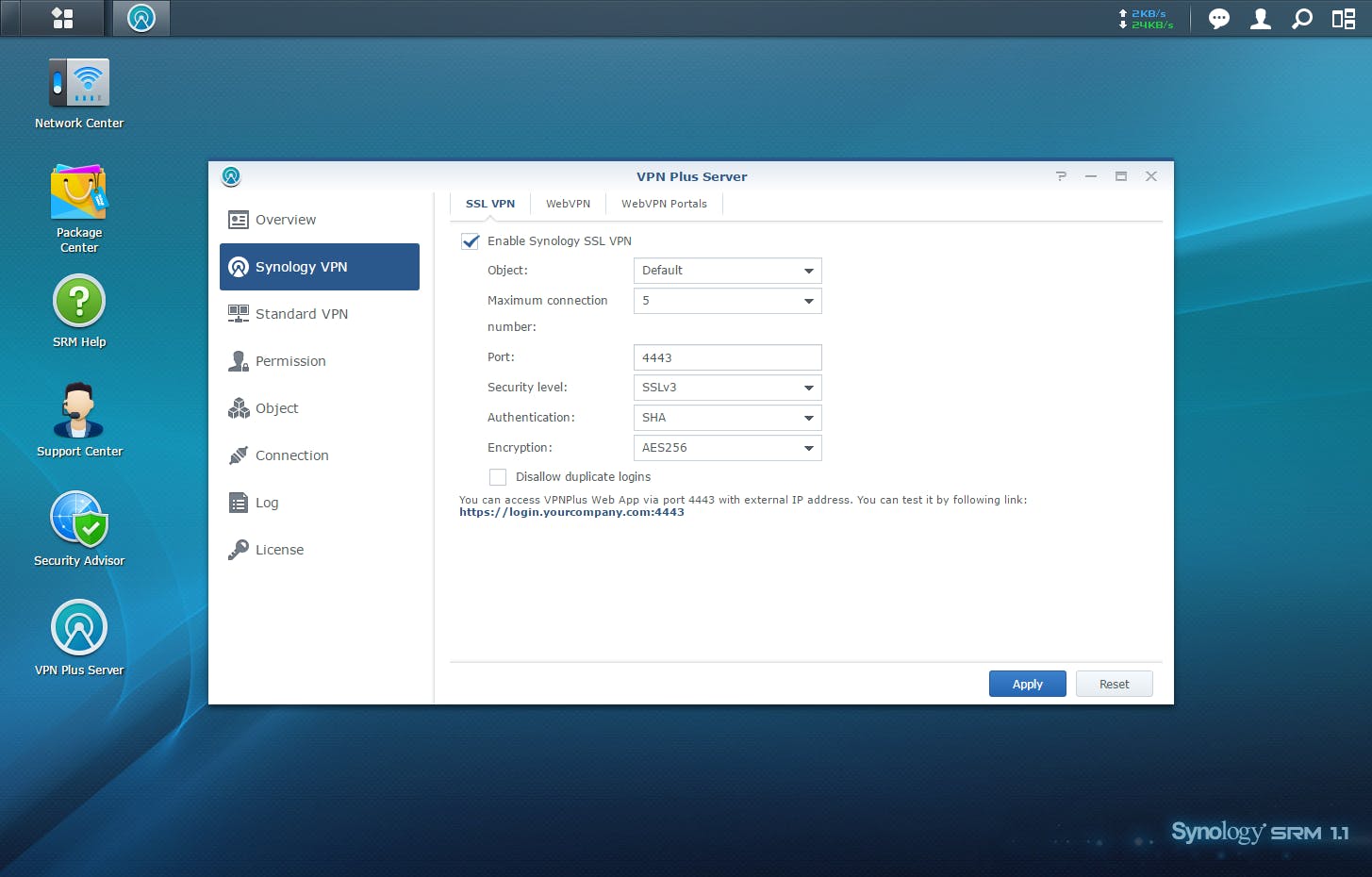This screenshot has width=1372, height=877.
Task: Switch to WebVPN tab
Action: pyautogui.click(x=568, y=204)
